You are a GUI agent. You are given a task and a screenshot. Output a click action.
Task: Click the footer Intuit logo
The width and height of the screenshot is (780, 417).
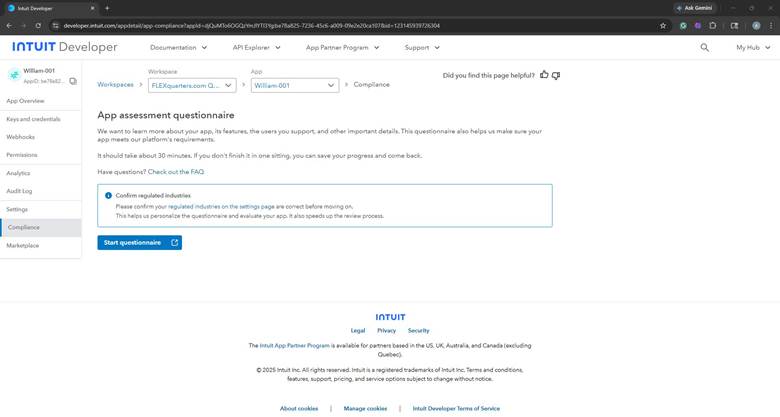click(390, 317)
